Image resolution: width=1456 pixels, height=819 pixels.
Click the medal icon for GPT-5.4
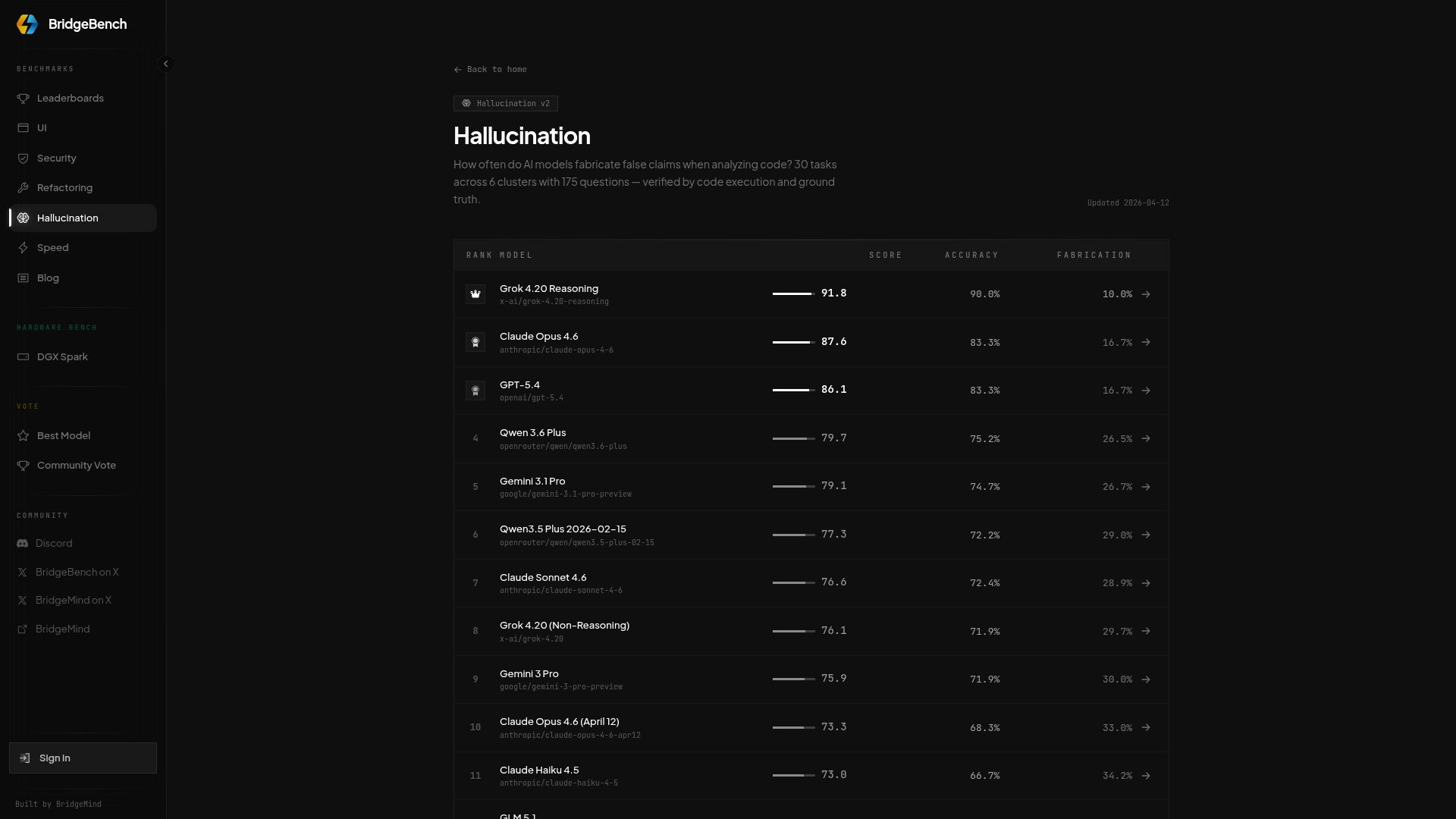tap(475, 391)
